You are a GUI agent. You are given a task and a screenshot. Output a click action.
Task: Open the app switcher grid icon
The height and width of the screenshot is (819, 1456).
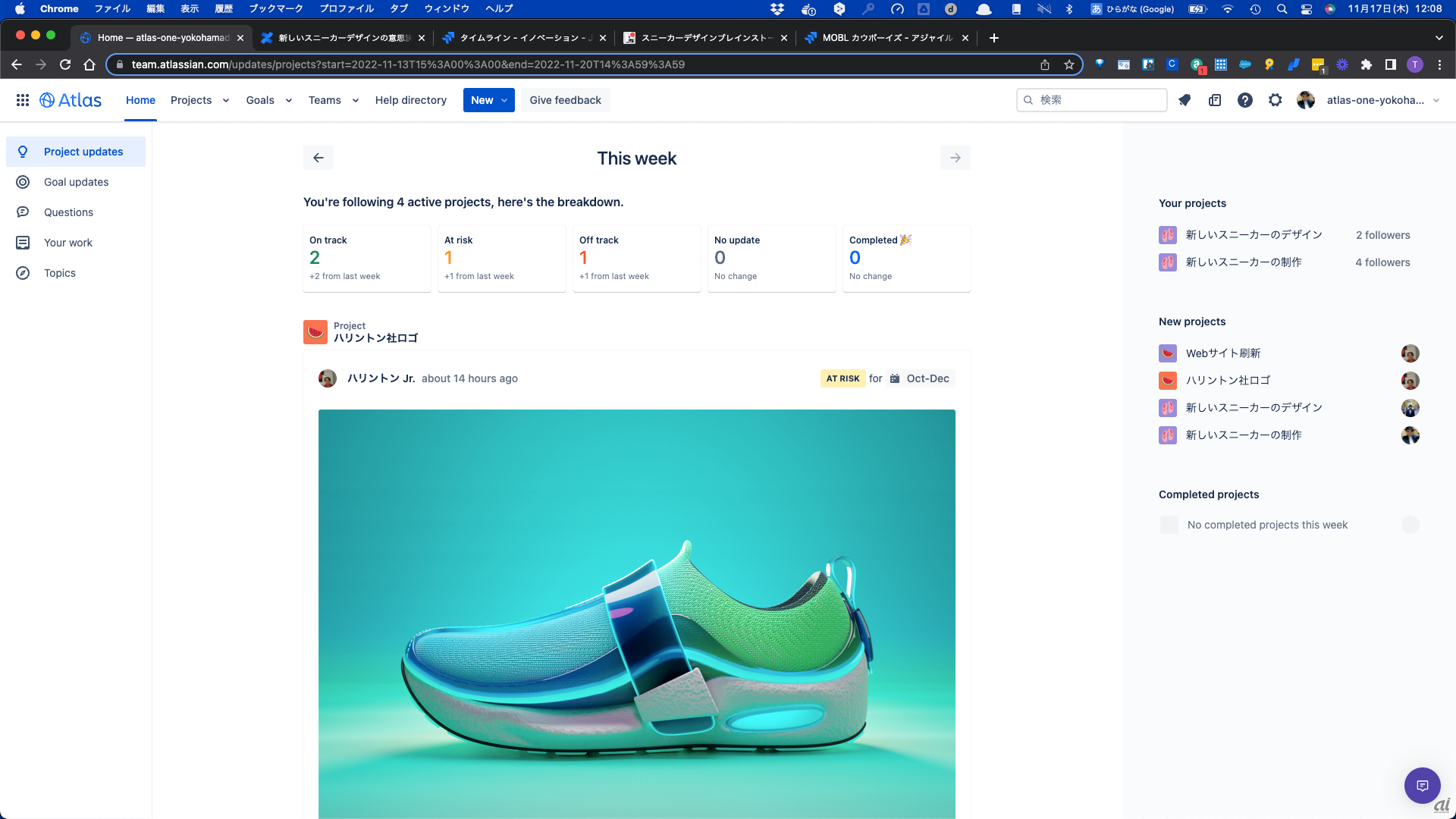pyautogui.click(x=23, y=100)
